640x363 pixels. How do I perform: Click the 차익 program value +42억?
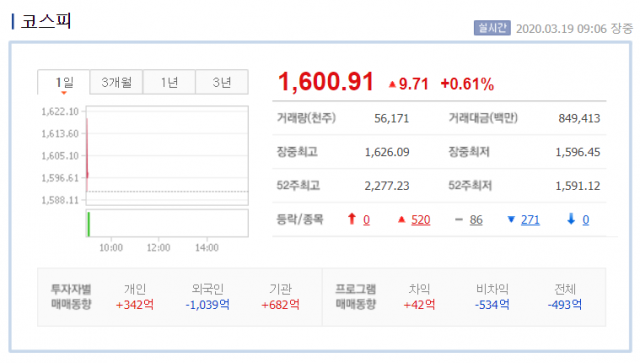(419, 305)
